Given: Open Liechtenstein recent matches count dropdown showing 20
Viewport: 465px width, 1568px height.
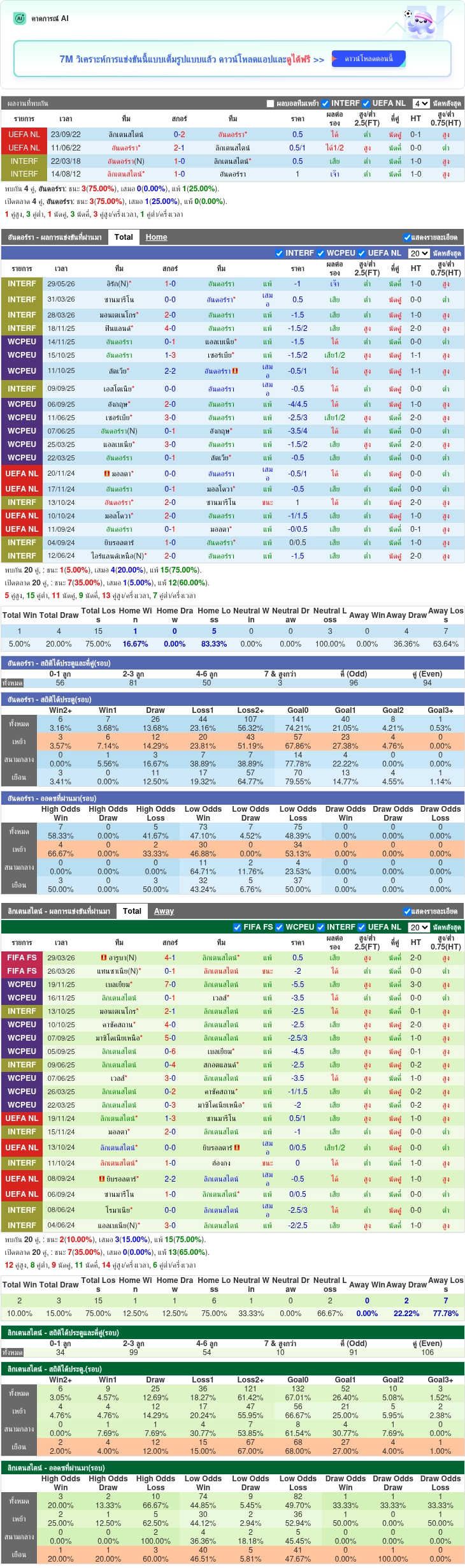Looking at the screenshot, I should point(418,927).
